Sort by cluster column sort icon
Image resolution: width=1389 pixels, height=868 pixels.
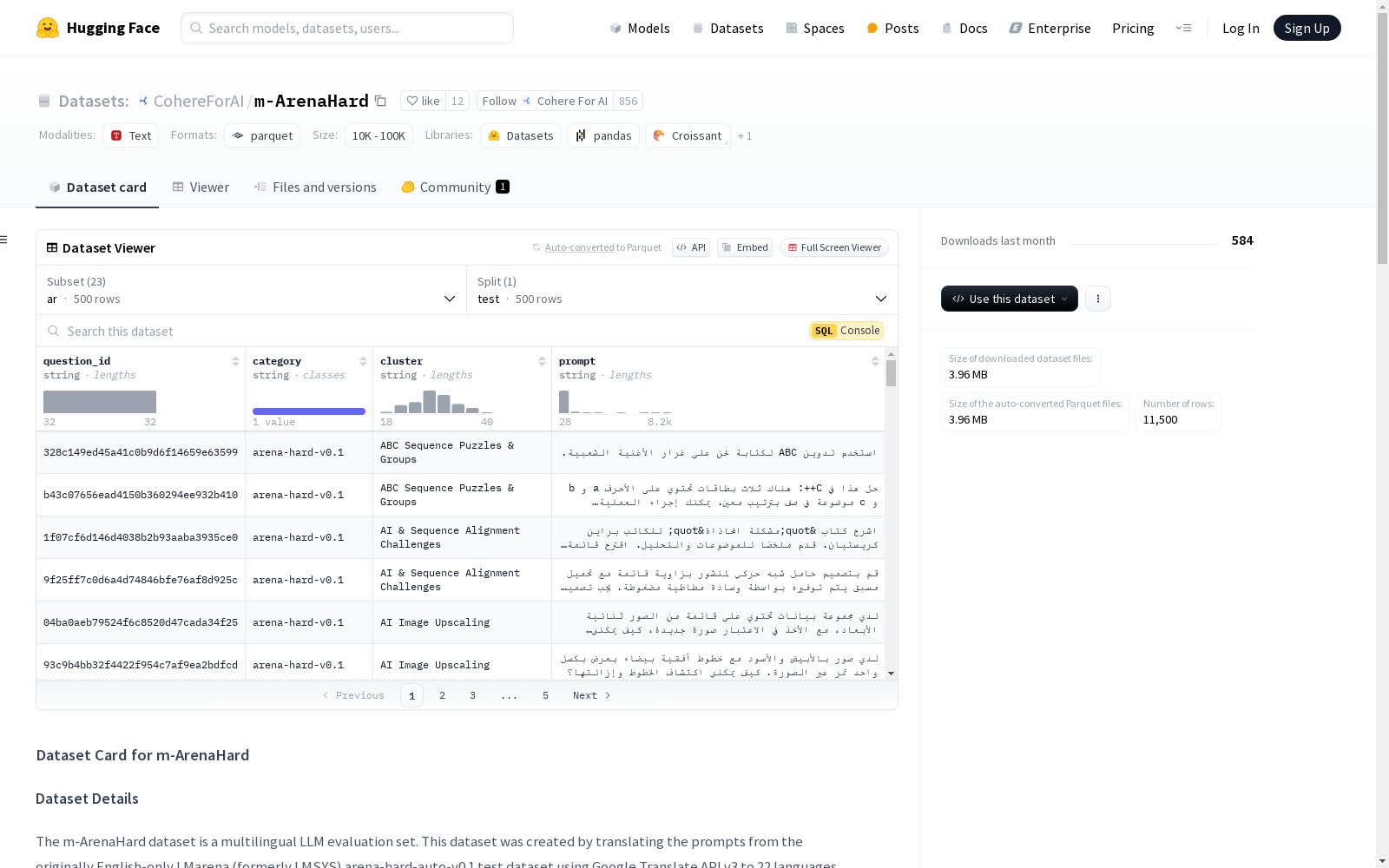[542, 361]
